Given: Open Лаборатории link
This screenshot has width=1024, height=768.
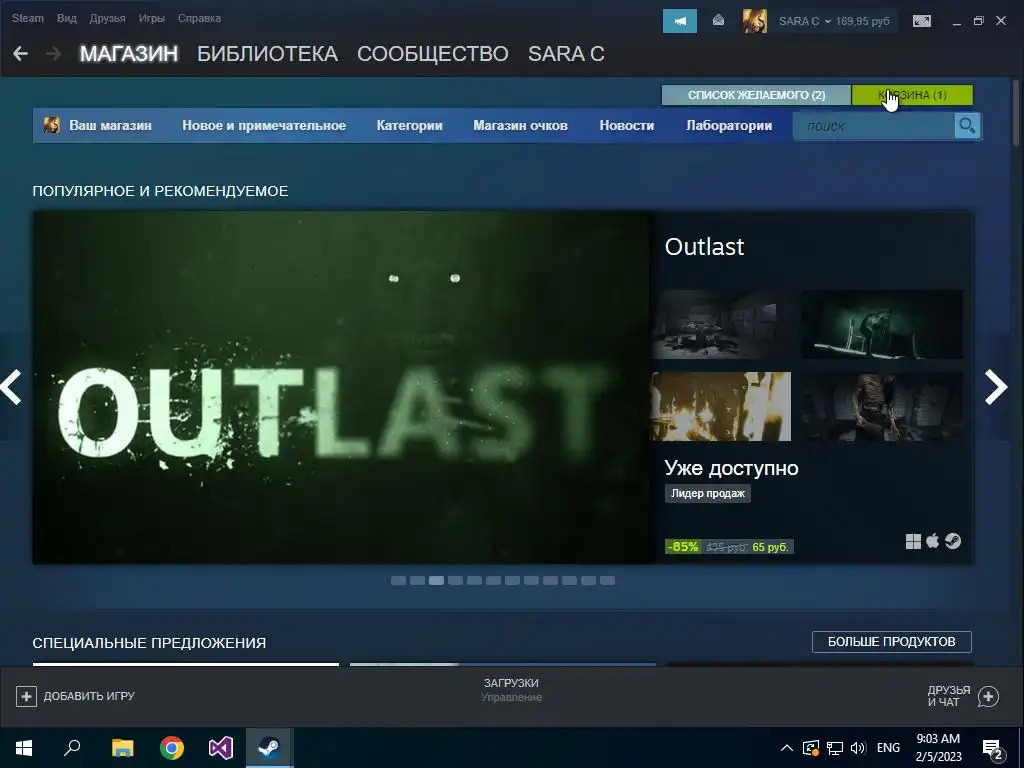Looking at the screenshot, I should tap(729, 125).
